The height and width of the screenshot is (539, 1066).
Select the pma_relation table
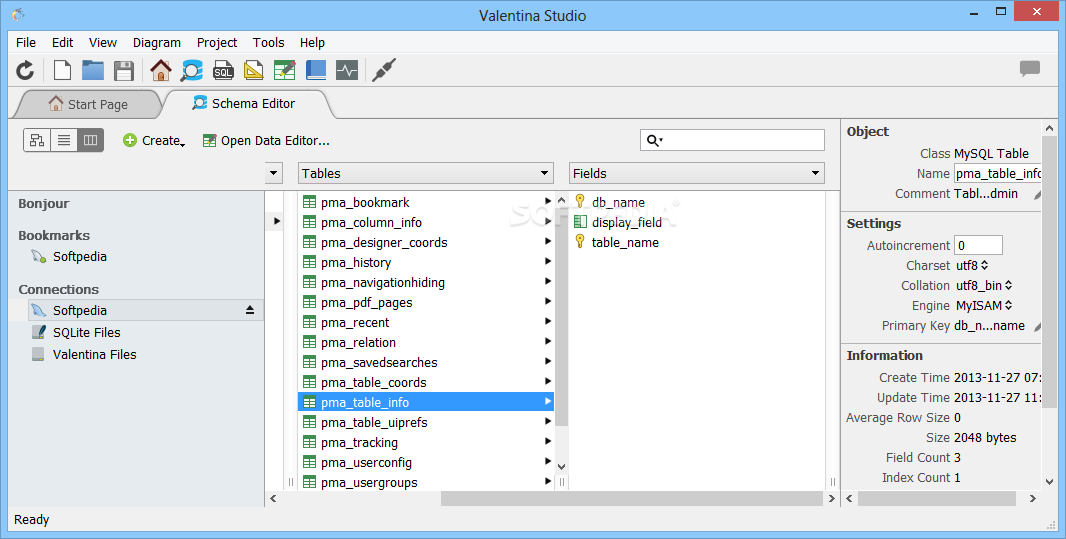426,342
